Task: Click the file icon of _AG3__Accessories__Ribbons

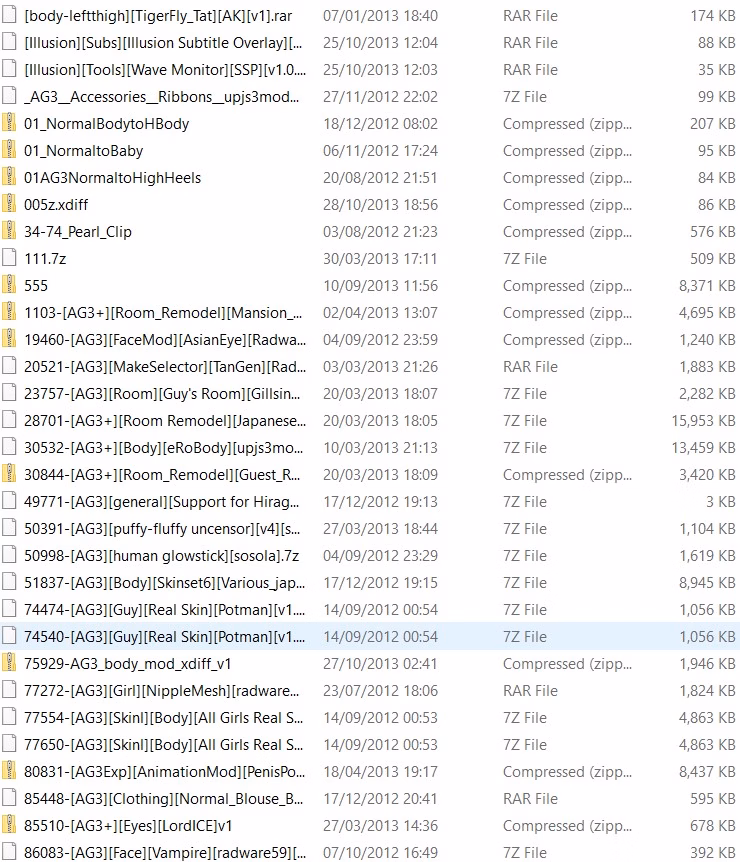Action: click(x=9, y=96)
